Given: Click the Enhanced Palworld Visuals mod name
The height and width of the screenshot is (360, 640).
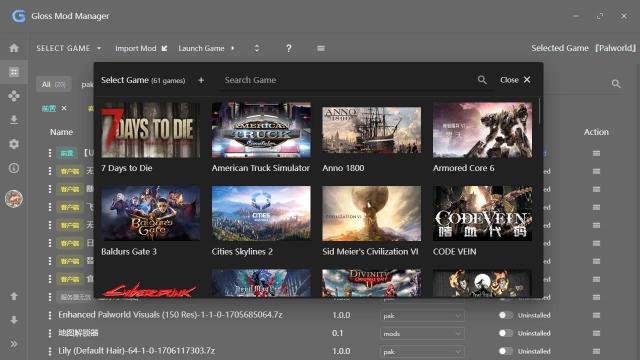Looking at the screenshot, I should [170, 315].
